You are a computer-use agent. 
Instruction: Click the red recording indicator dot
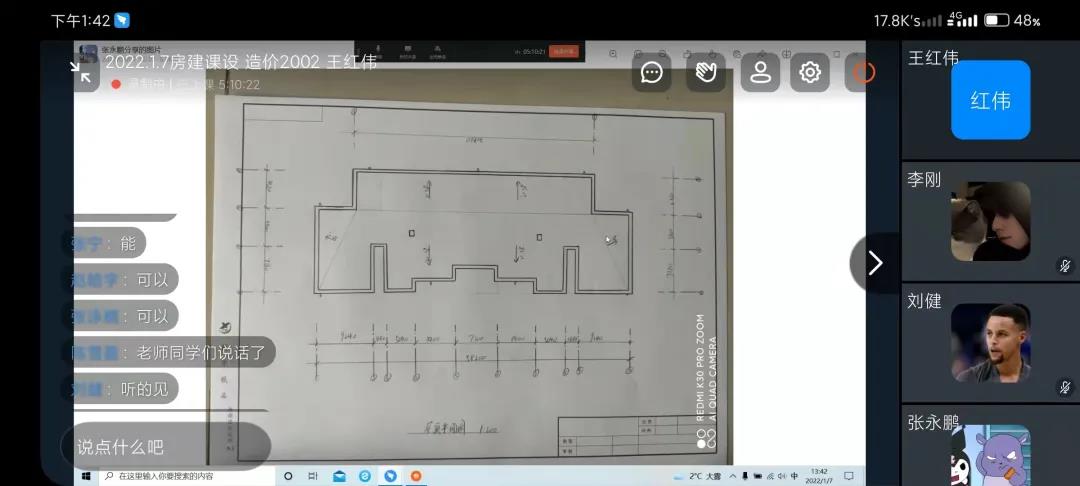[116, 85]
